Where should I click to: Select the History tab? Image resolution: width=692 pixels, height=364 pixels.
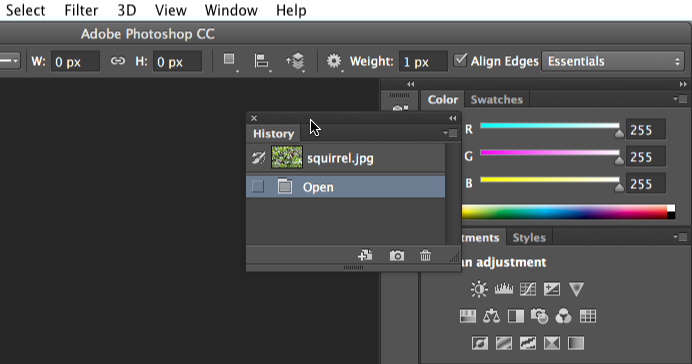coord(273,133)
